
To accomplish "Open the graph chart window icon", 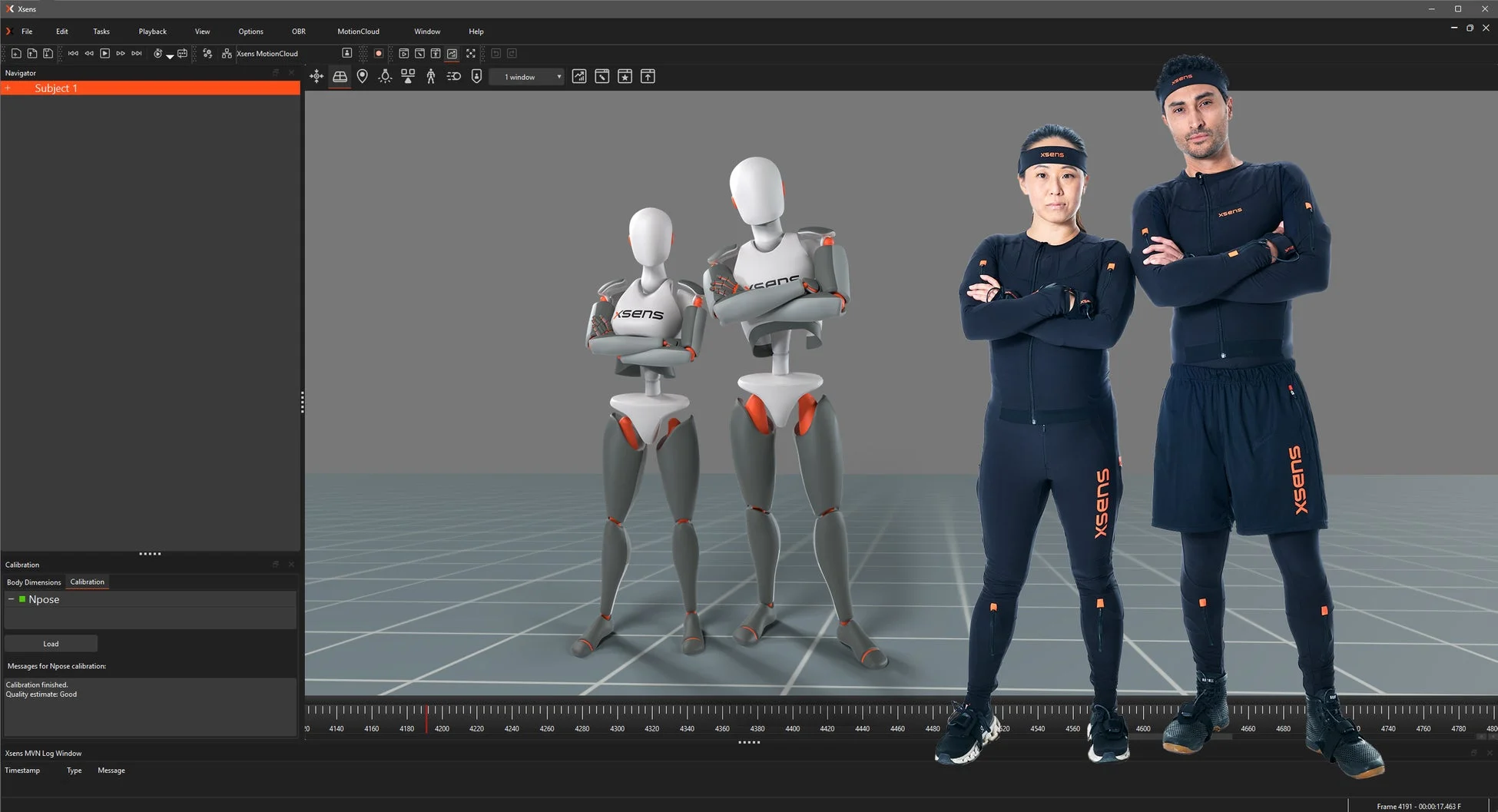I will click(579, 76).
